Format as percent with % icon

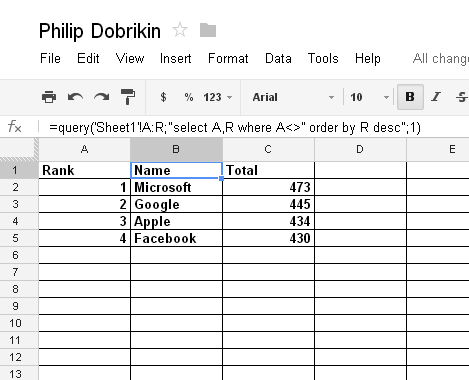point(189,97)
